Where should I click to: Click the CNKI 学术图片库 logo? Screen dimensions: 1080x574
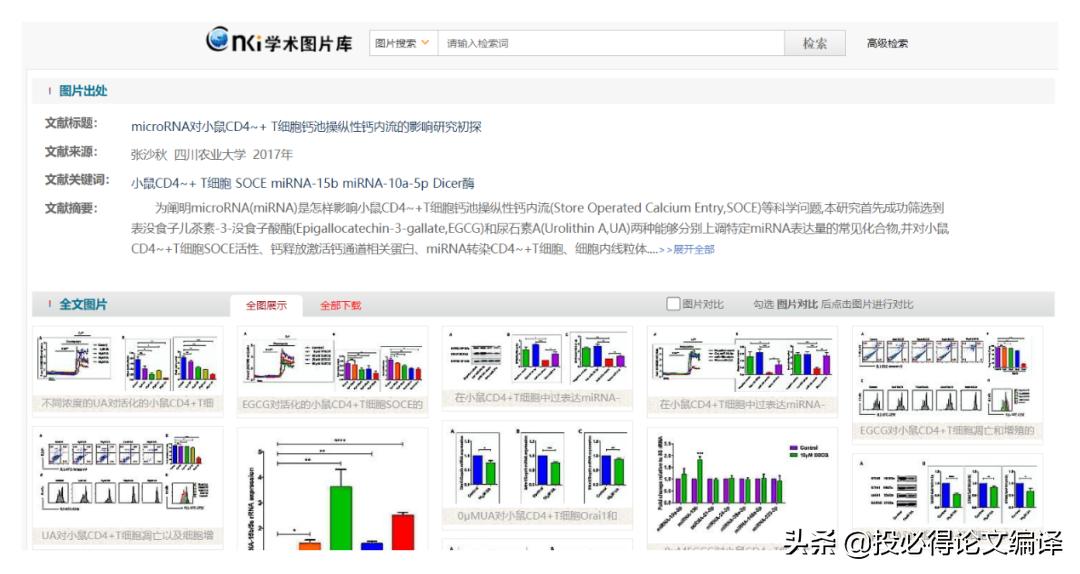pos(279,41)
